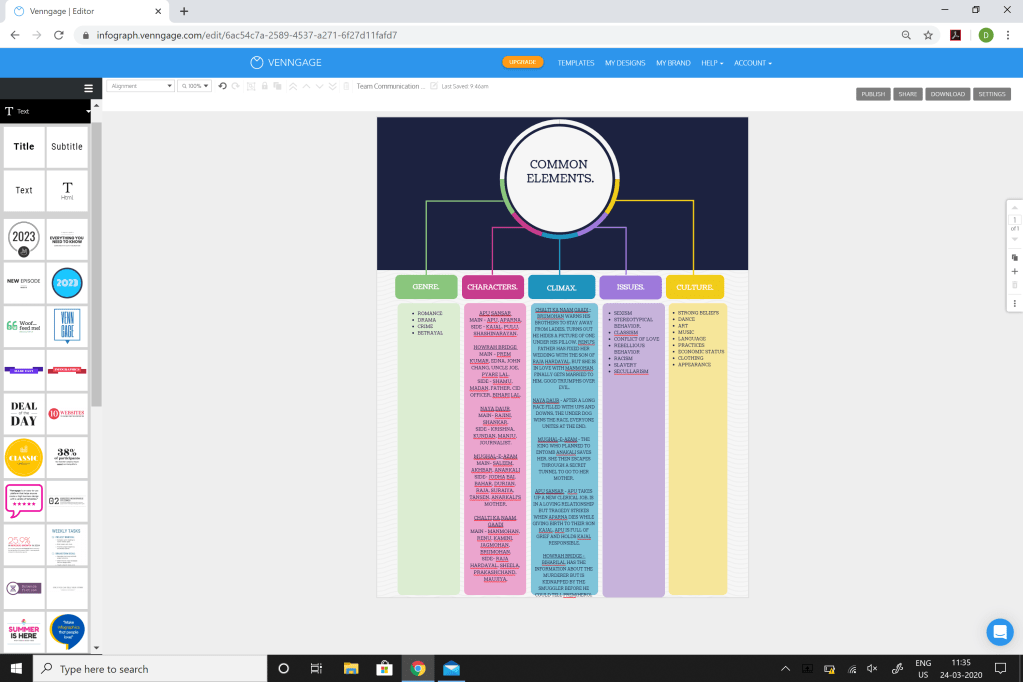The width and height of the screenshot is (1023, 682).
Task: Go to My Designs
Action: (x=625, y=63)
